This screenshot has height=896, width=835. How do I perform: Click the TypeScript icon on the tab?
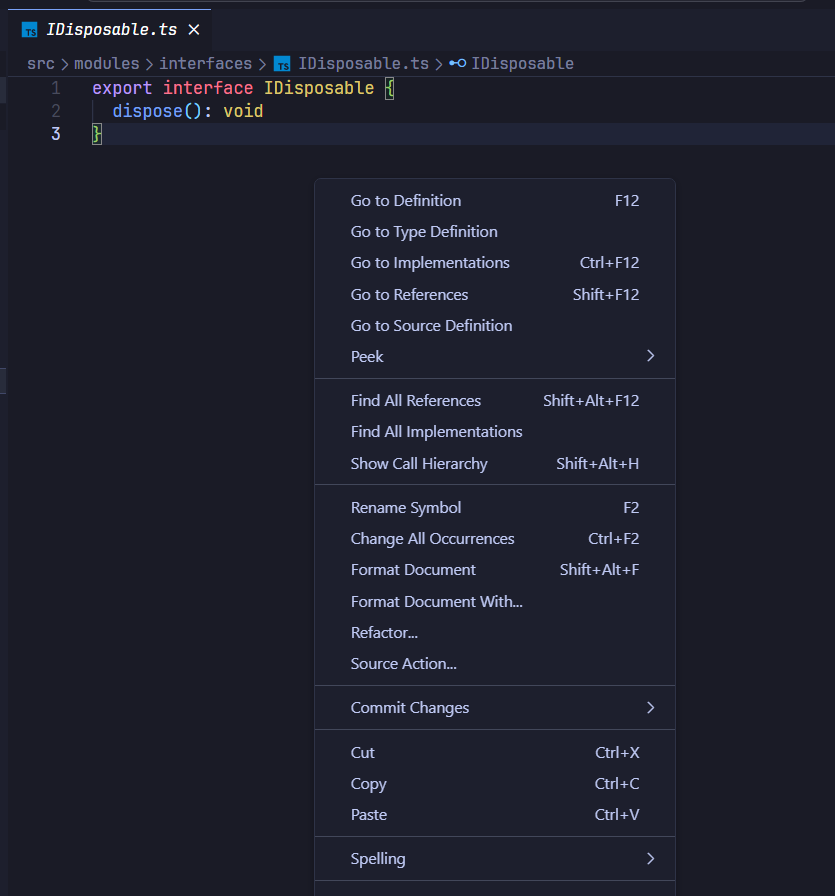(29, 30)
